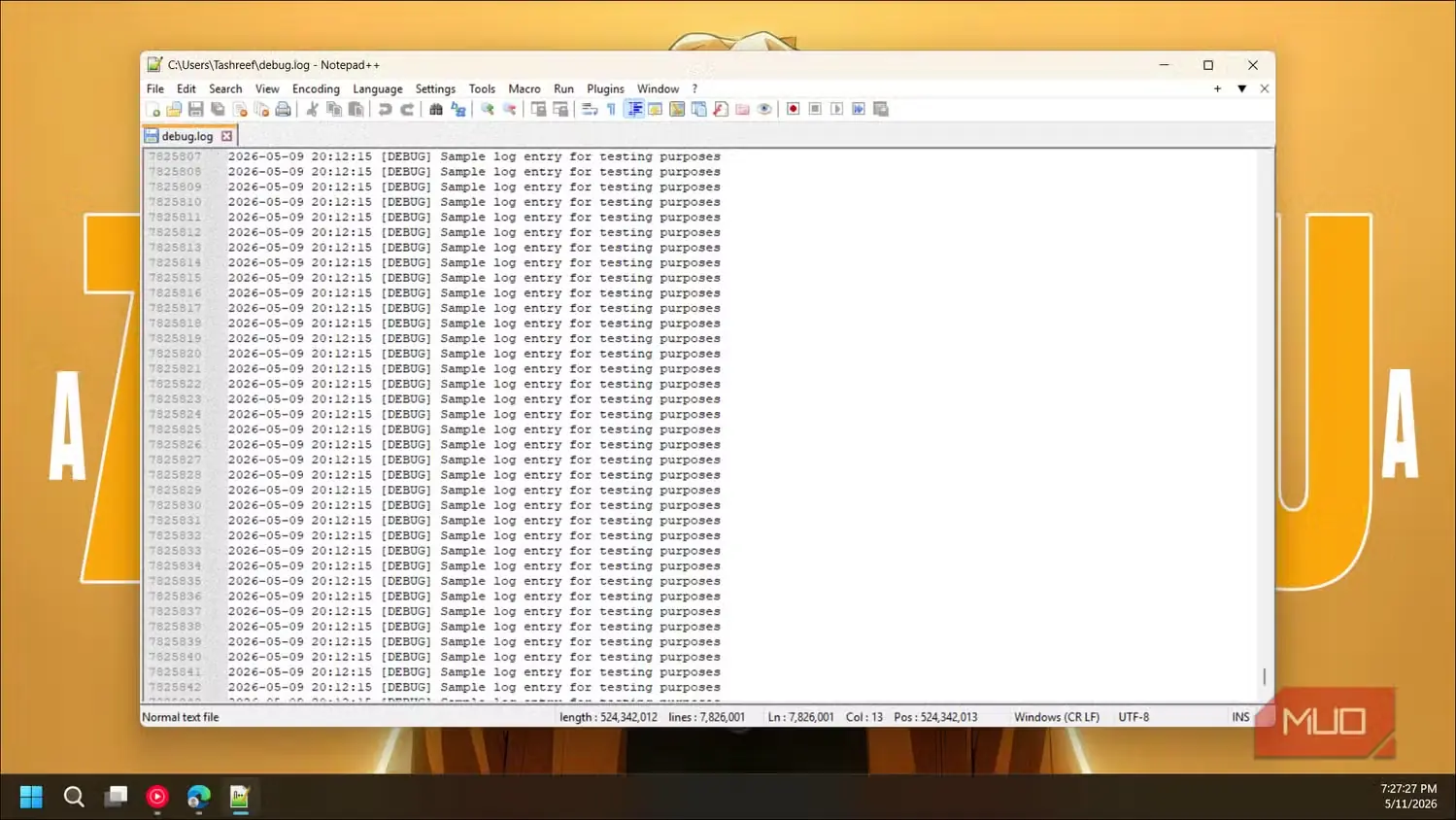Open the Macro menu
This screenshot has width=1456, height=820.
525,88
